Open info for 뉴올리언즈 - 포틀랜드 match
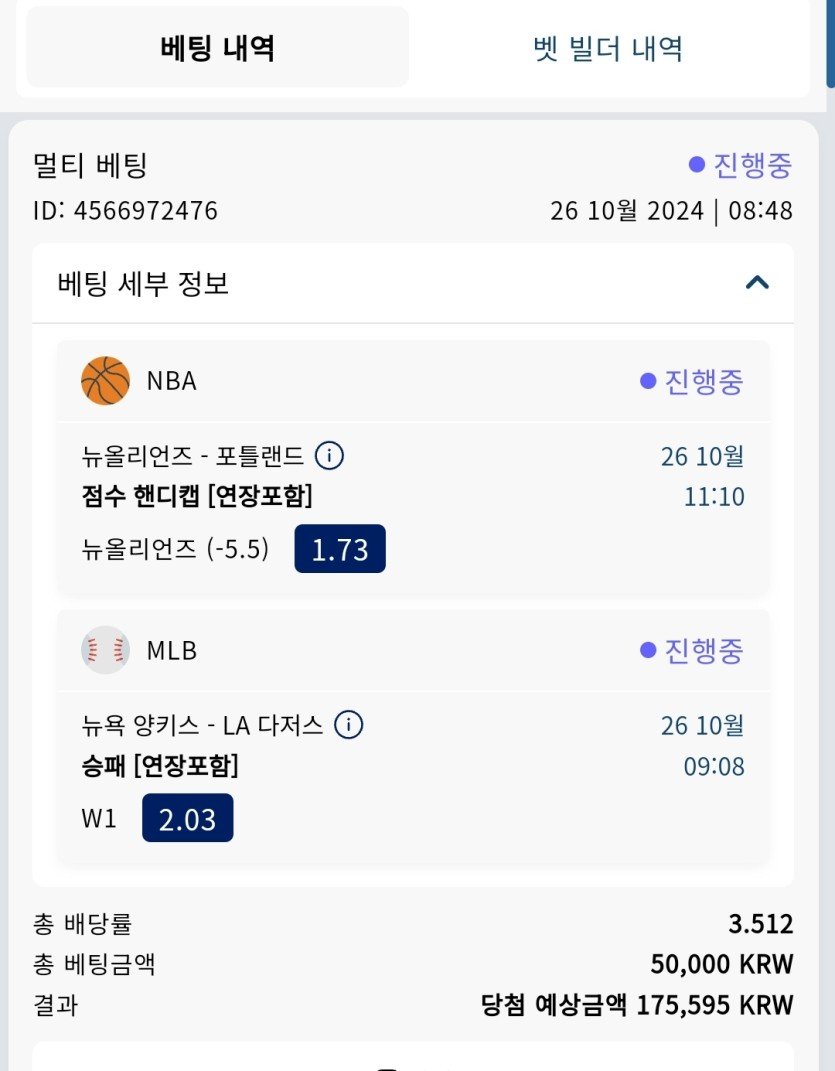835x1071 pixels. [x=329, y=456]
